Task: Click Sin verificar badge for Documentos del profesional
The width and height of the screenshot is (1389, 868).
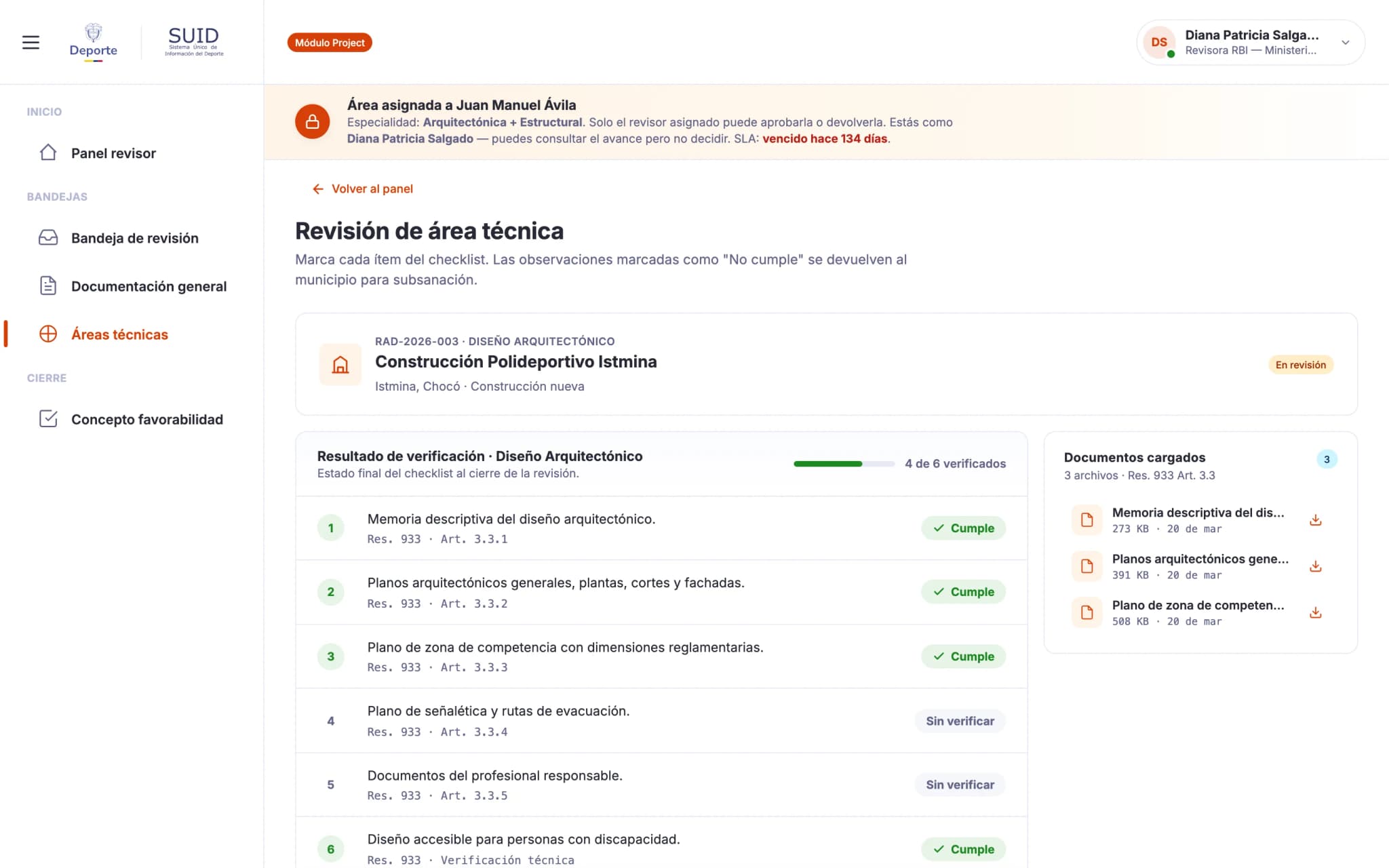Action: 960,784
